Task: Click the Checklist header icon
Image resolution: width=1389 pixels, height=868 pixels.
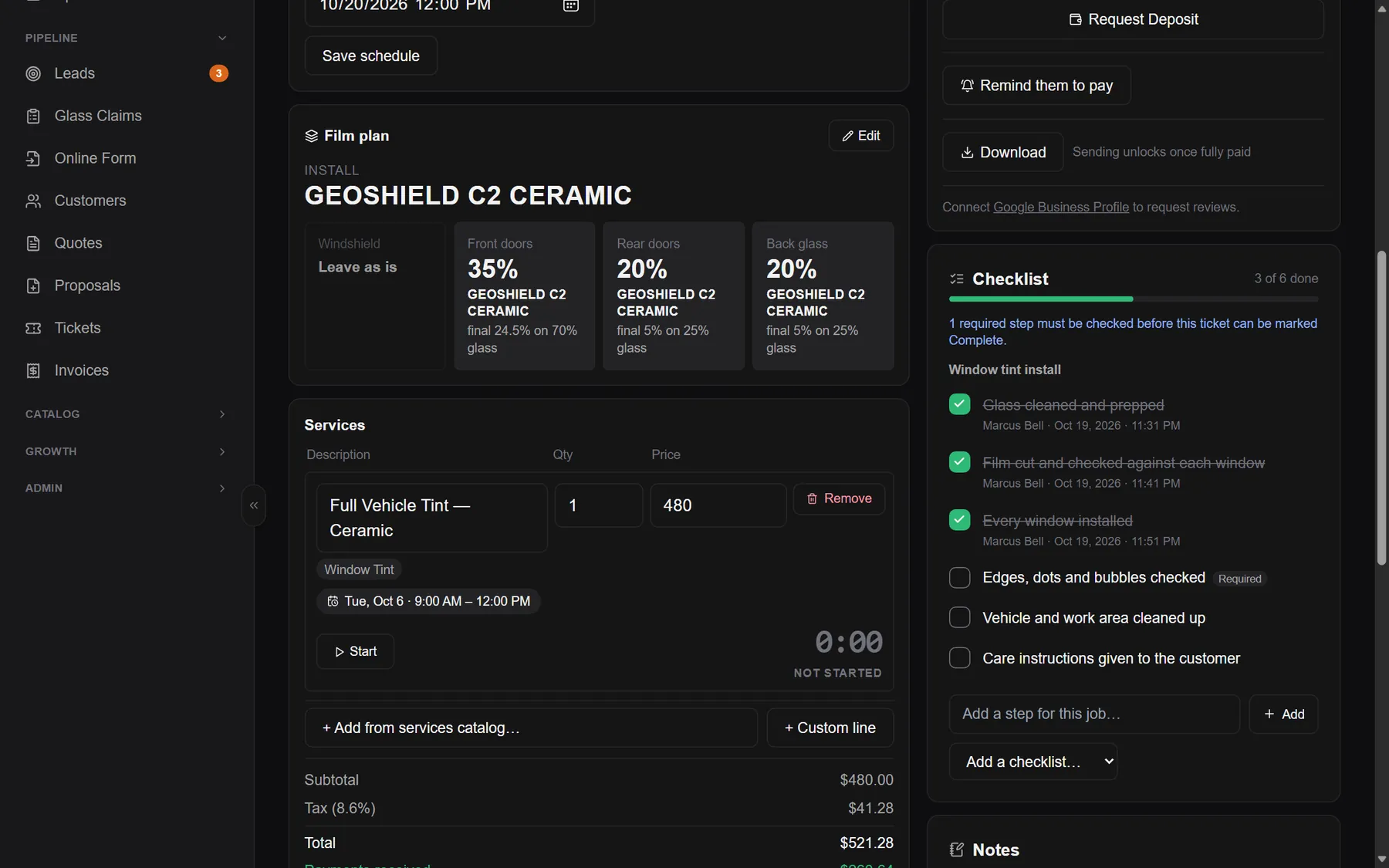Action: coord(957,279)
